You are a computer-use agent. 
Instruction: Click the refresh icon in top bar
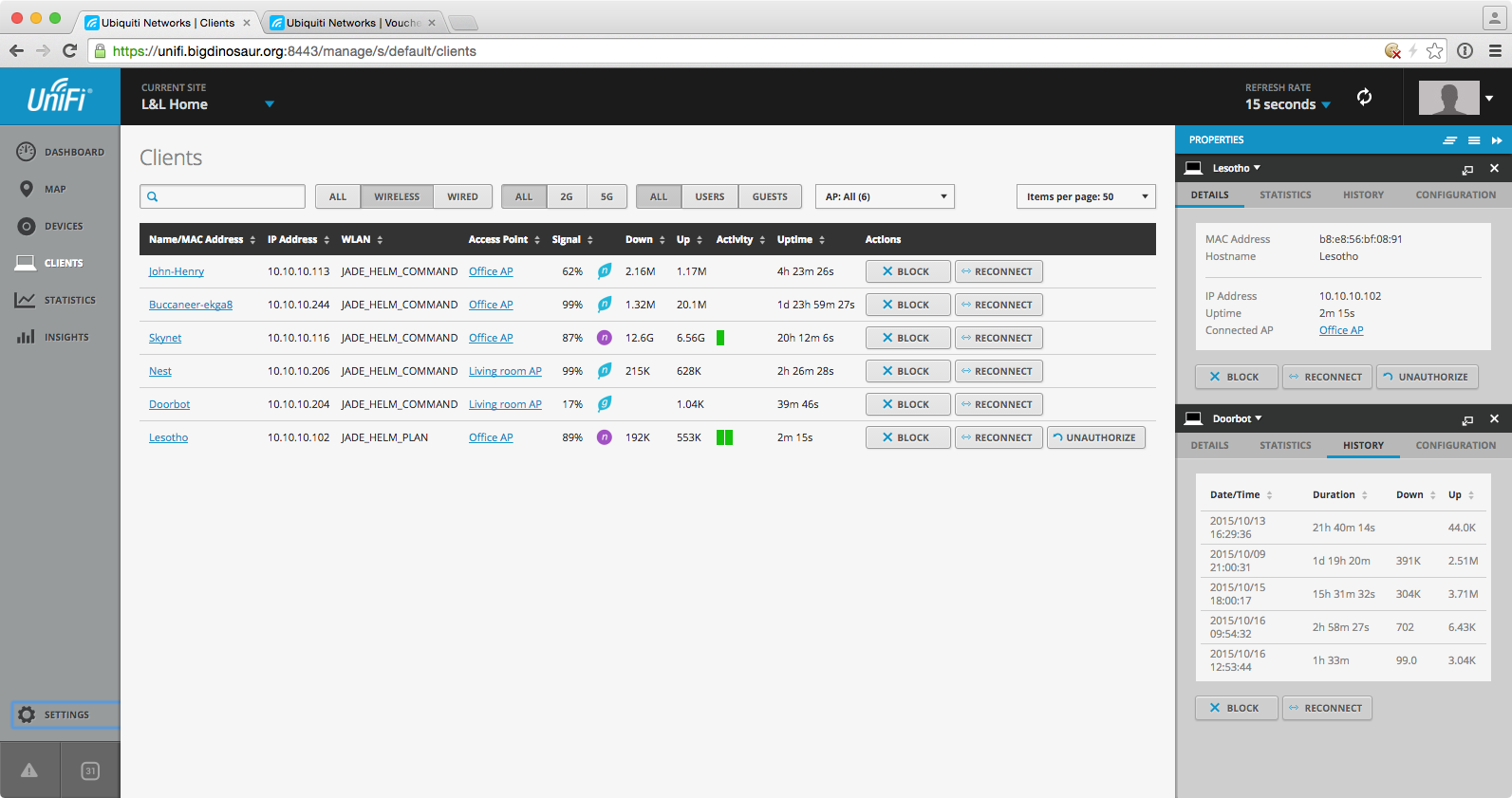pos(1364,97)
